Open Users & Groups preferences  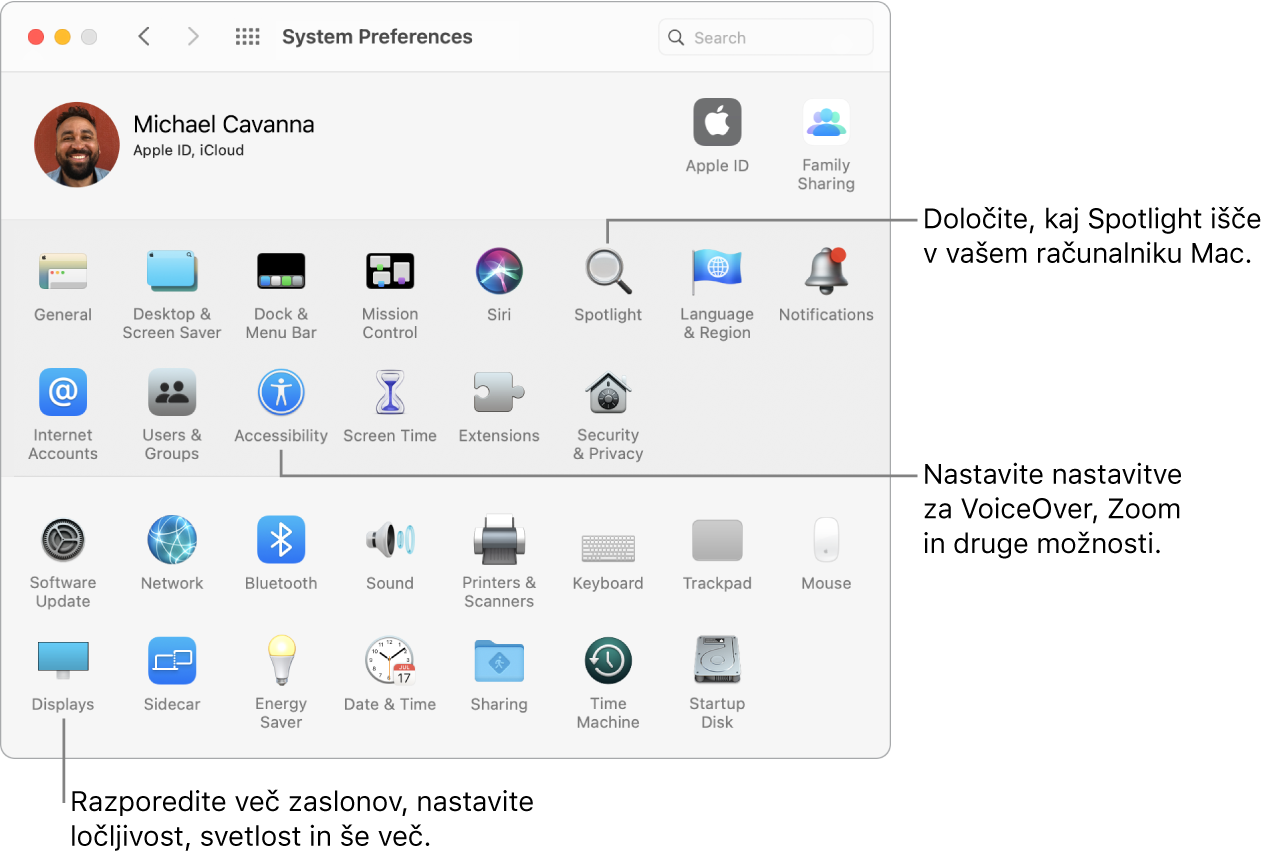click(172, 392)
